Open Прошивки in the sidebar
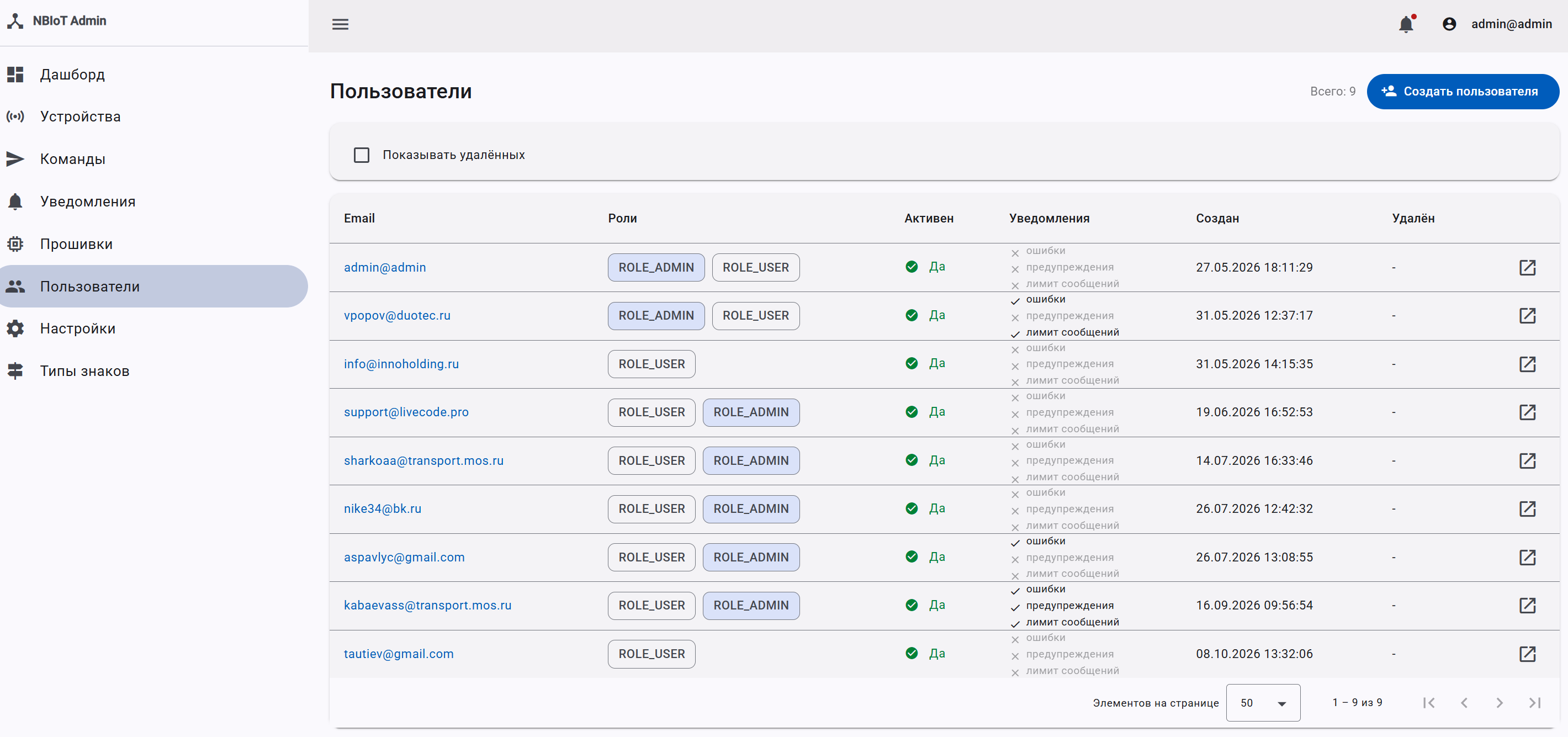 (x=154, y=244)
